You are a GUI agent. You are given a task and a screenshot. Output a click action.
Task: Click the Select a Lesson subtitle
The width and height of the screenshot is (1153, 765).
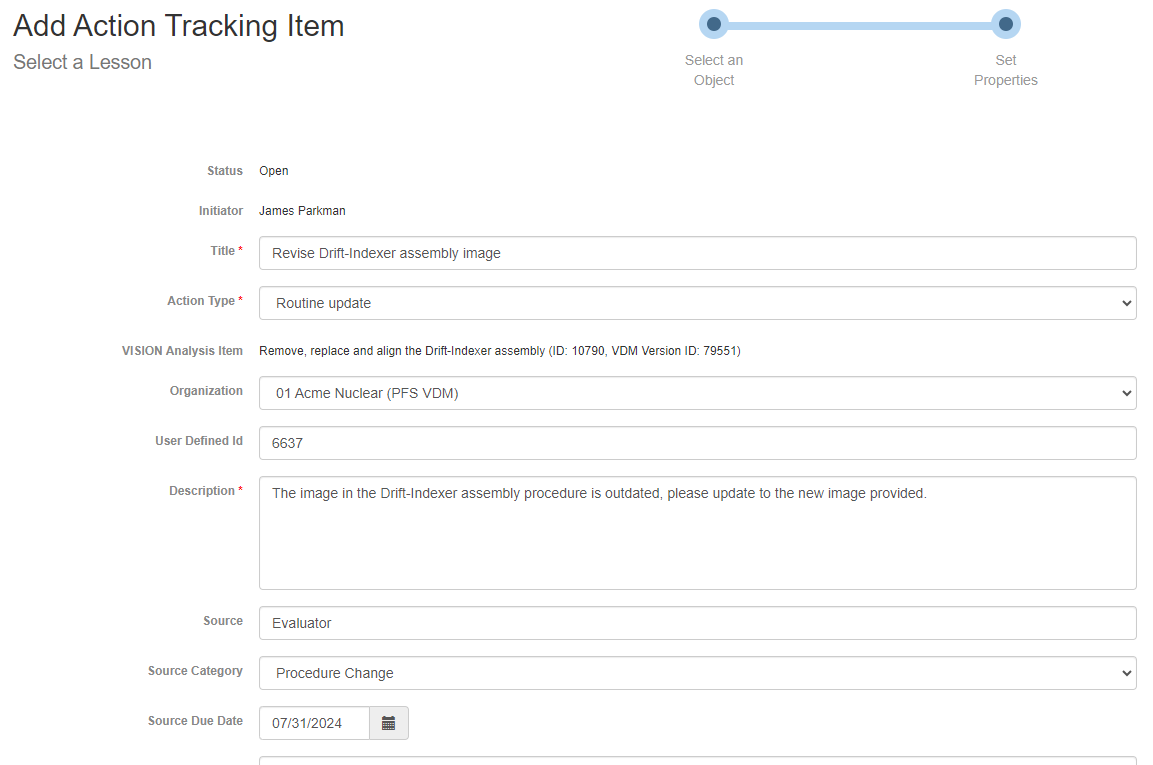[83, 62]
